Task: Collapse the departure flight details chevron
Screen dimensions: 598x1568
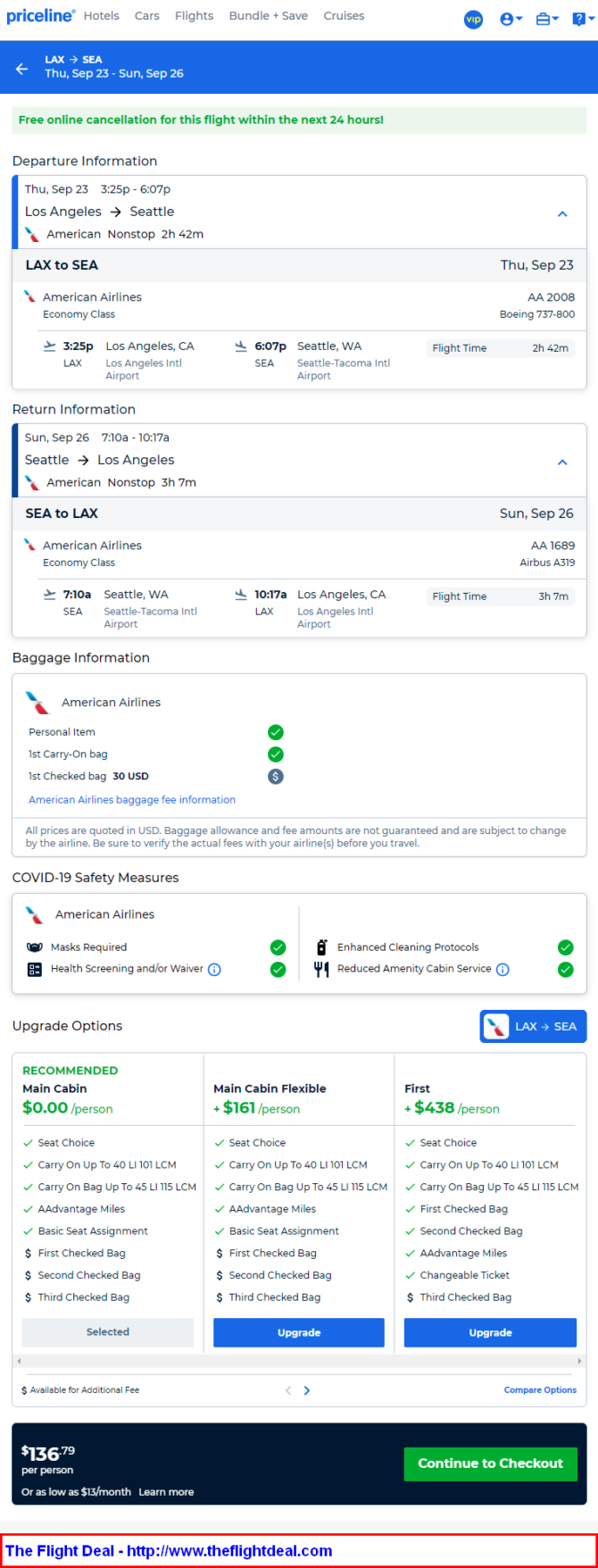Action: coord(562,214)
